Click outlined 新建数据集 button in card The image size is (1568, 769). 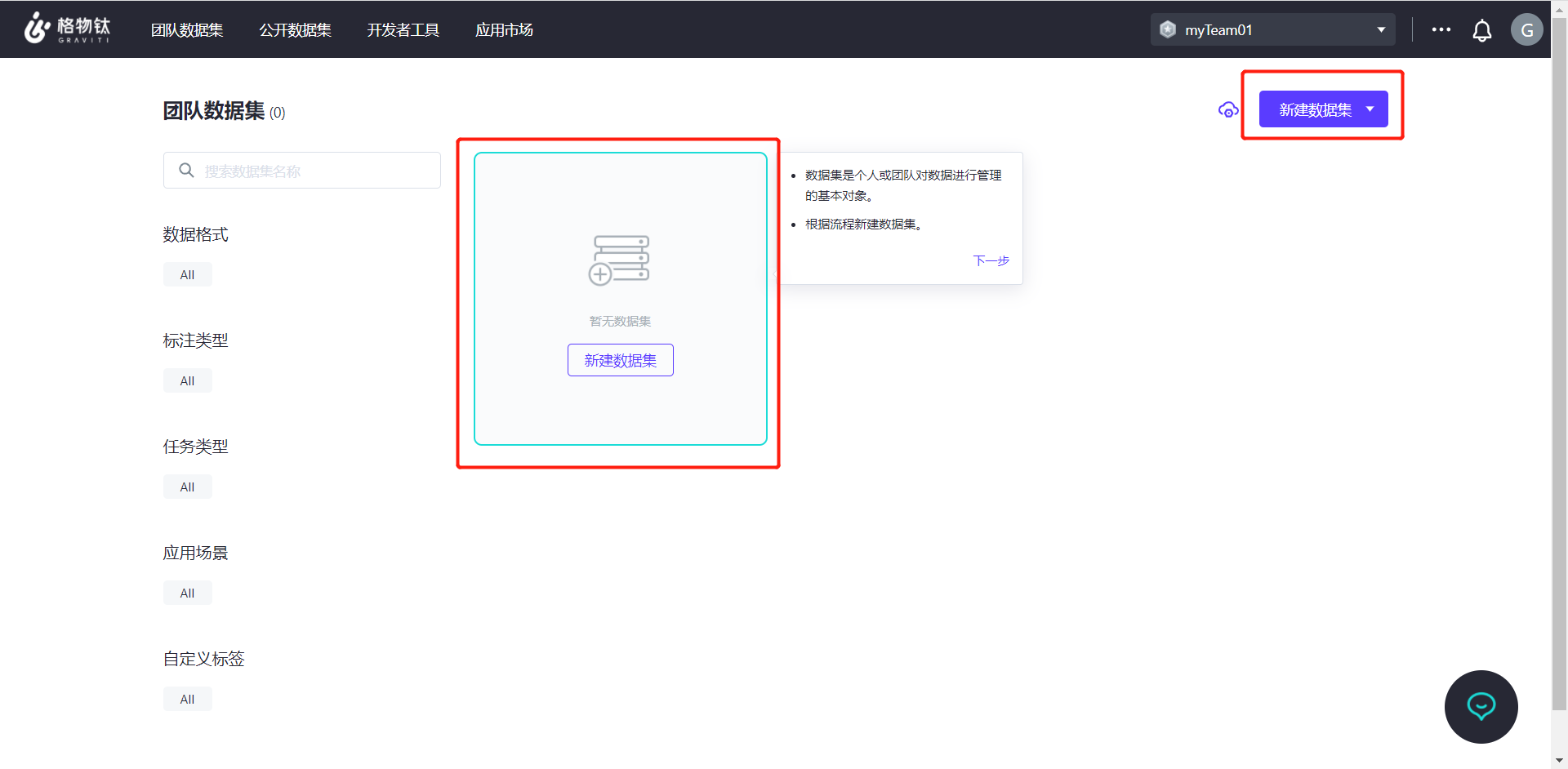pos(621,360)
